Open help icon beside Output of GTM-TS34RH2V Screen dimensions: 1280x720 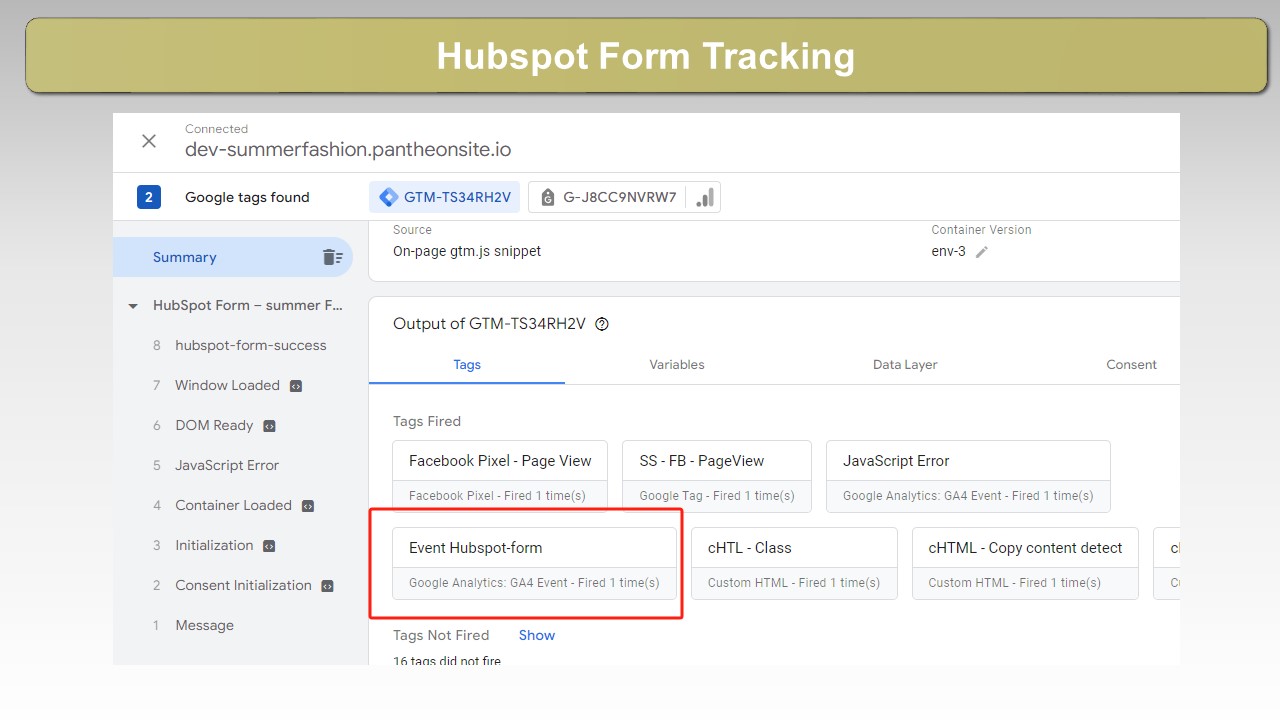602,324
